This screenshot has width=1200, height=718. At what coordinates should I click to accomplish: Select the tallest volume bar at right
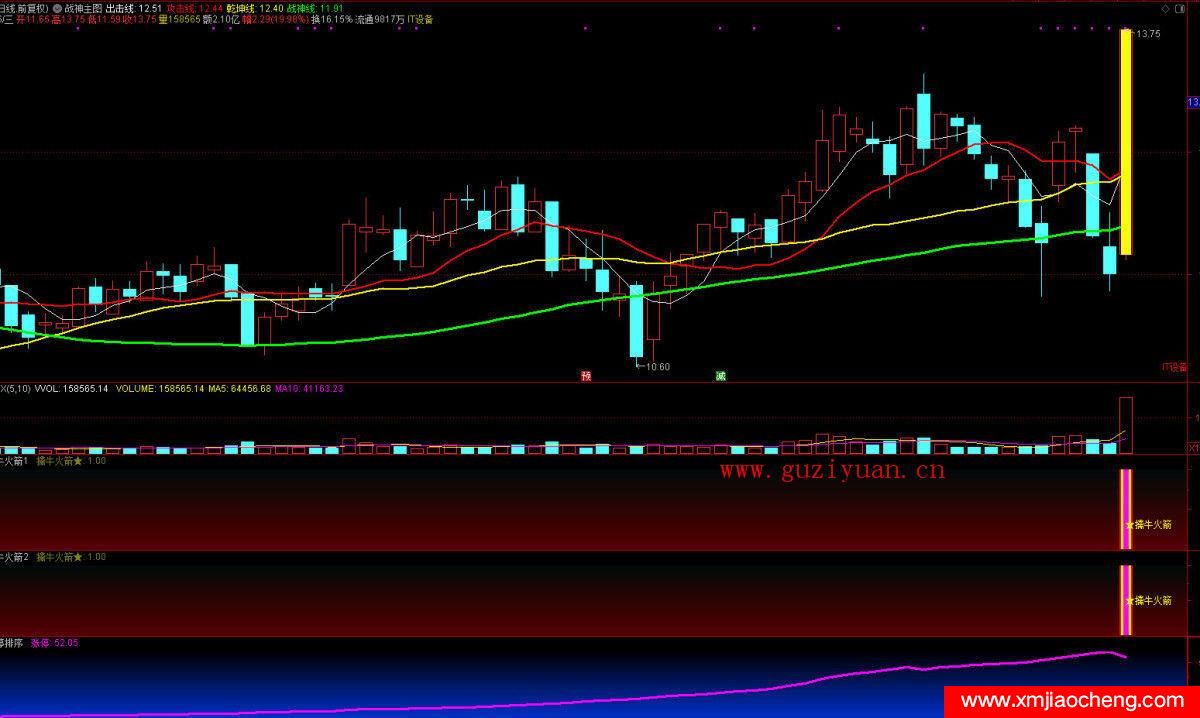1125,425
